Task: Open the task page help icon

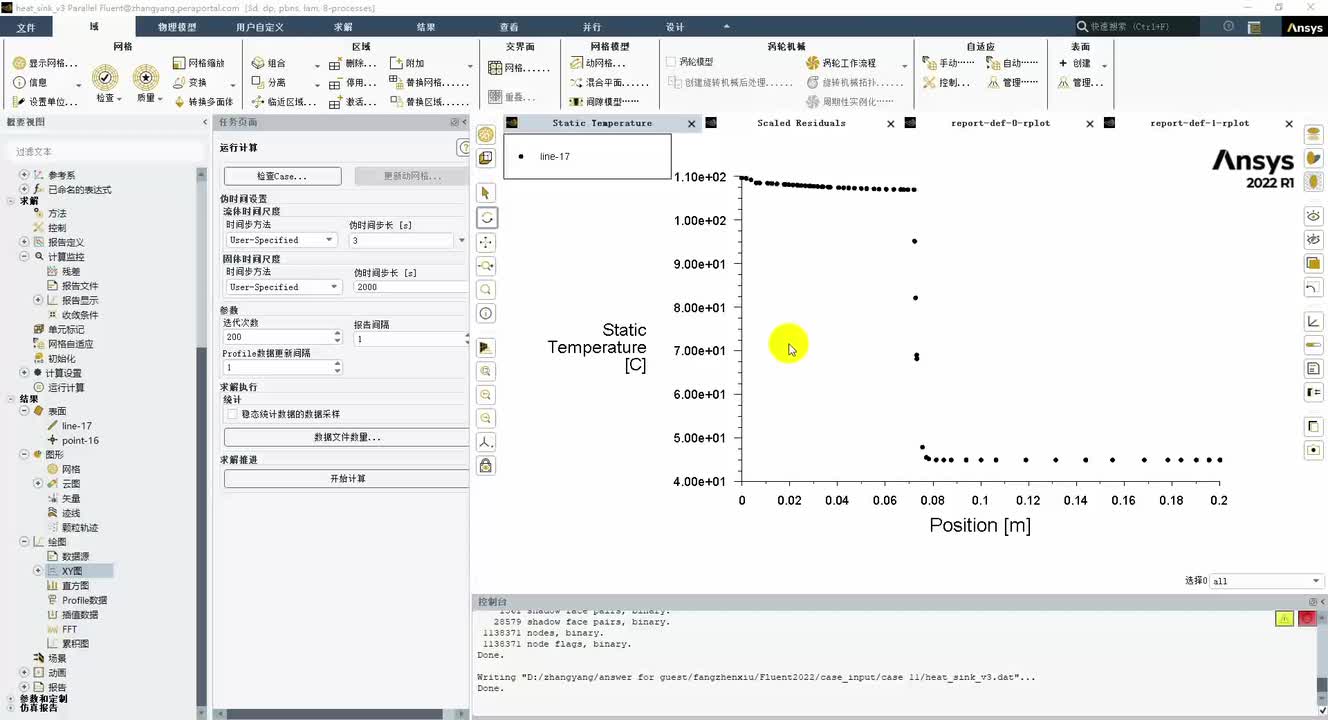Action: point(464,148)
